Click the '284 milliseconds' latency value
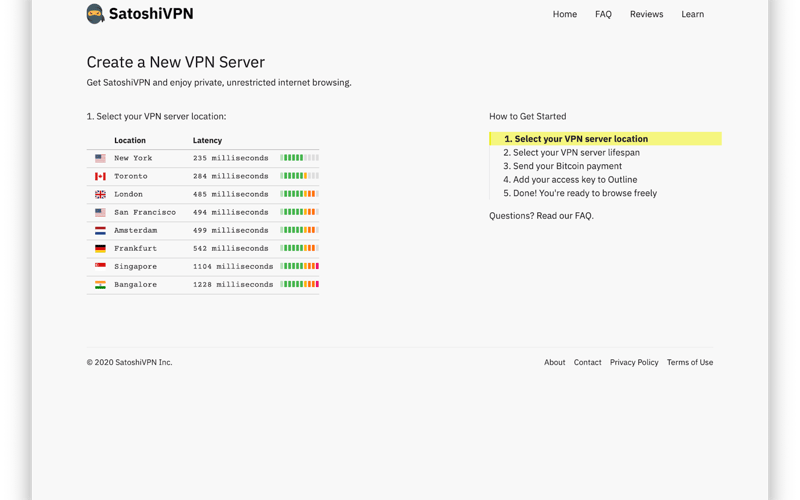800x500 pixels. click(x=231, y=177)
